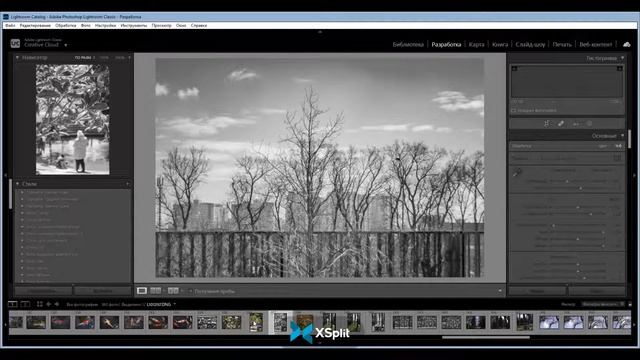Select the Healing brush tool

tap(561, 123)
